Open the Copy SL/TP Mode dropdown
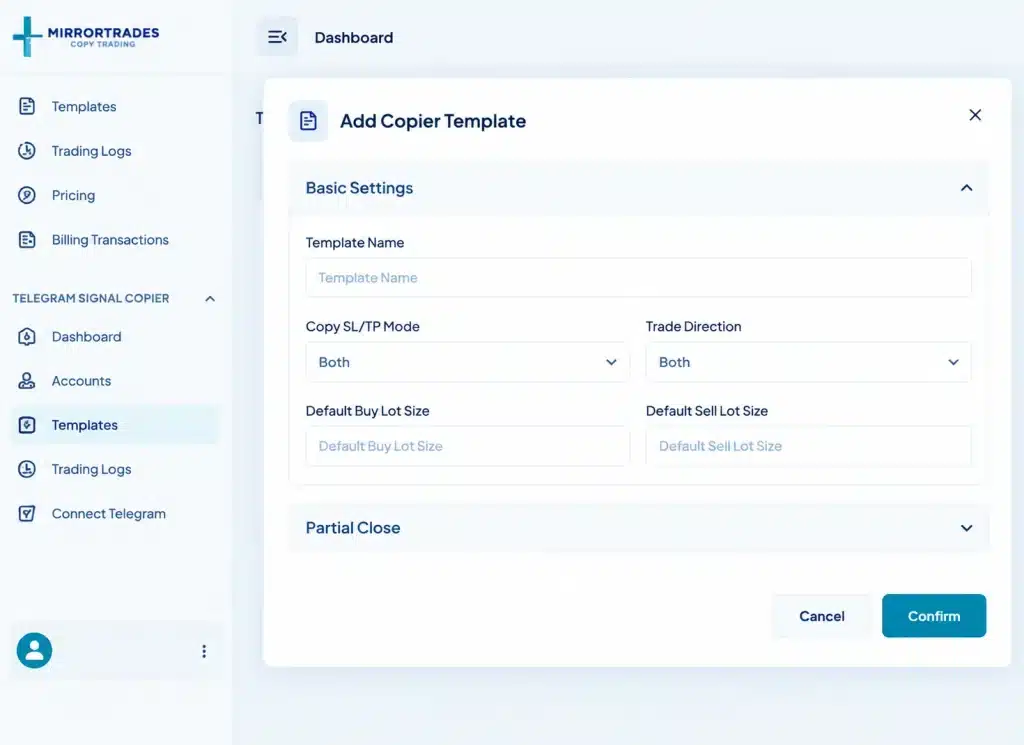Viewport: 1024px width, 745px height. (x=468, y=362)
